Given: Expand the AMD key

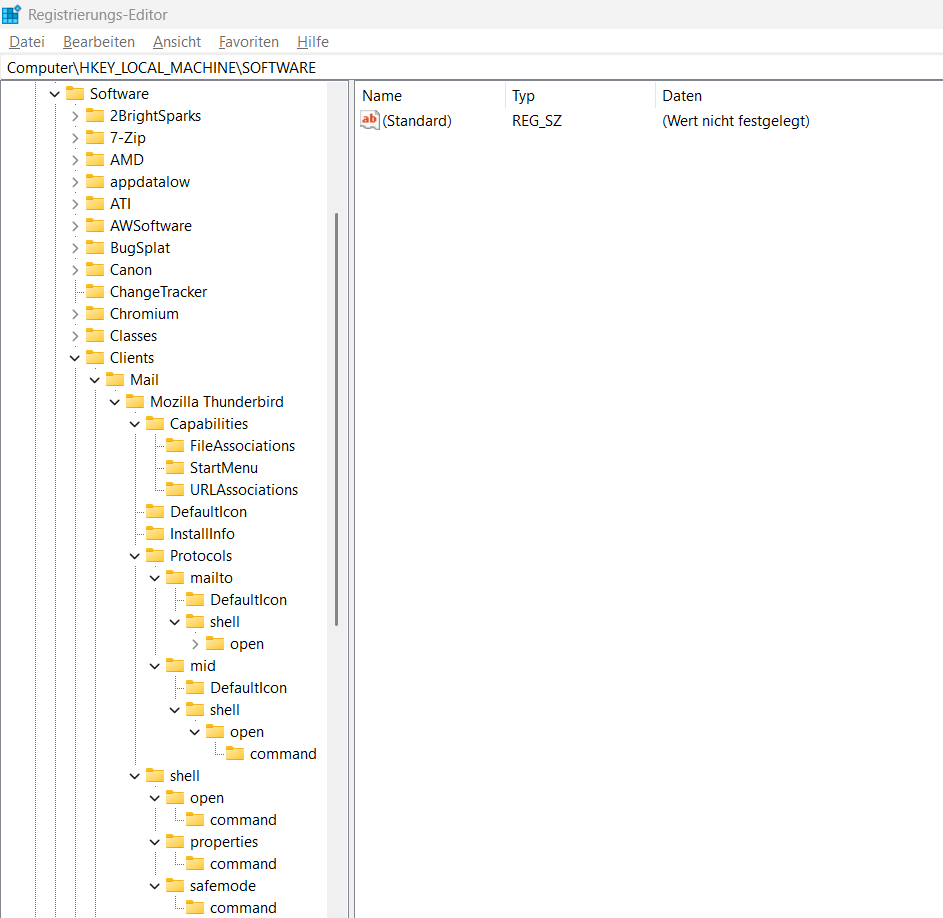Looking at the screenshot, I should pyautogui.click(x=75, y=160).
